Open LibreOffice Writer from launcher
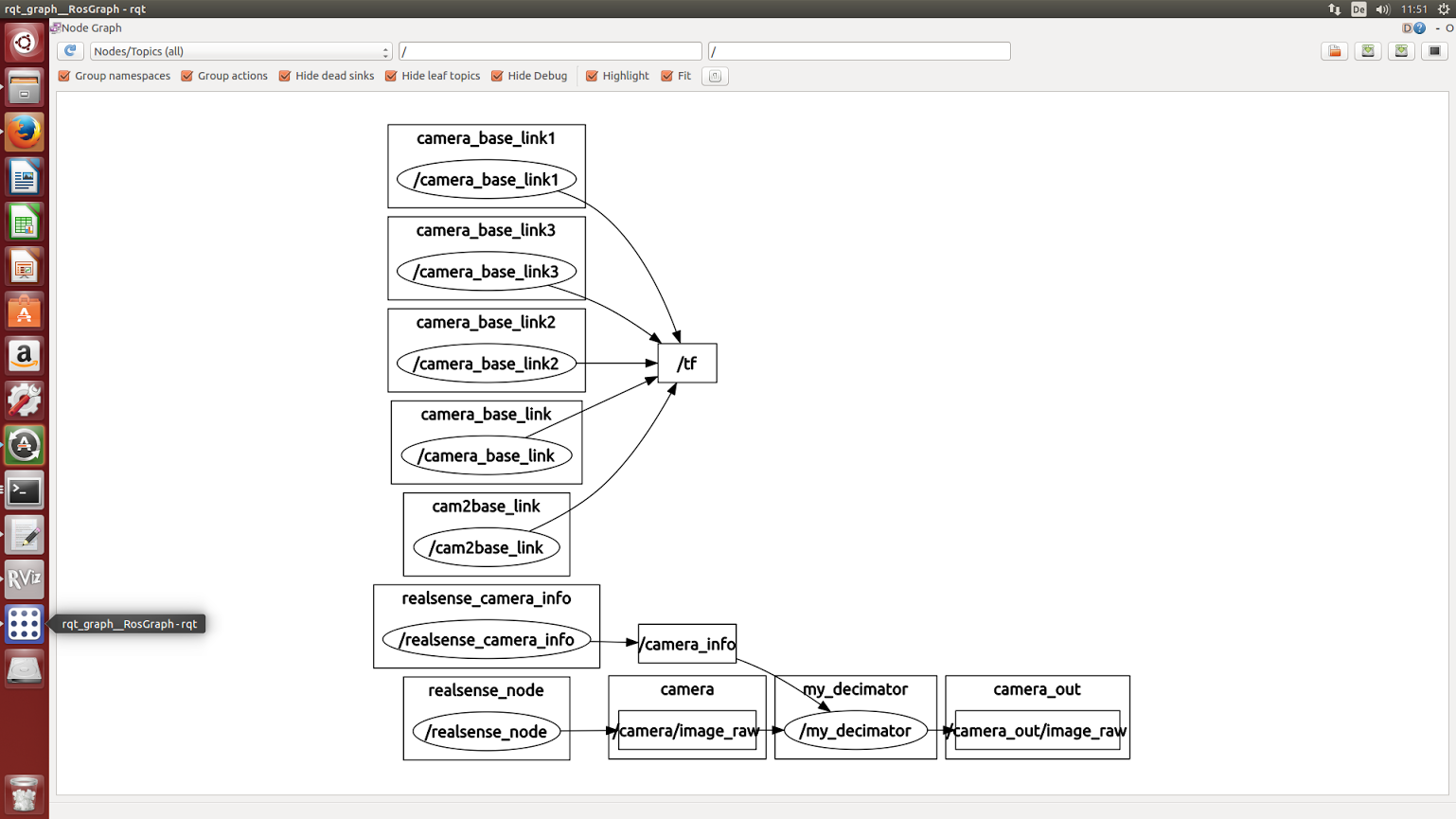 point(25,177)
